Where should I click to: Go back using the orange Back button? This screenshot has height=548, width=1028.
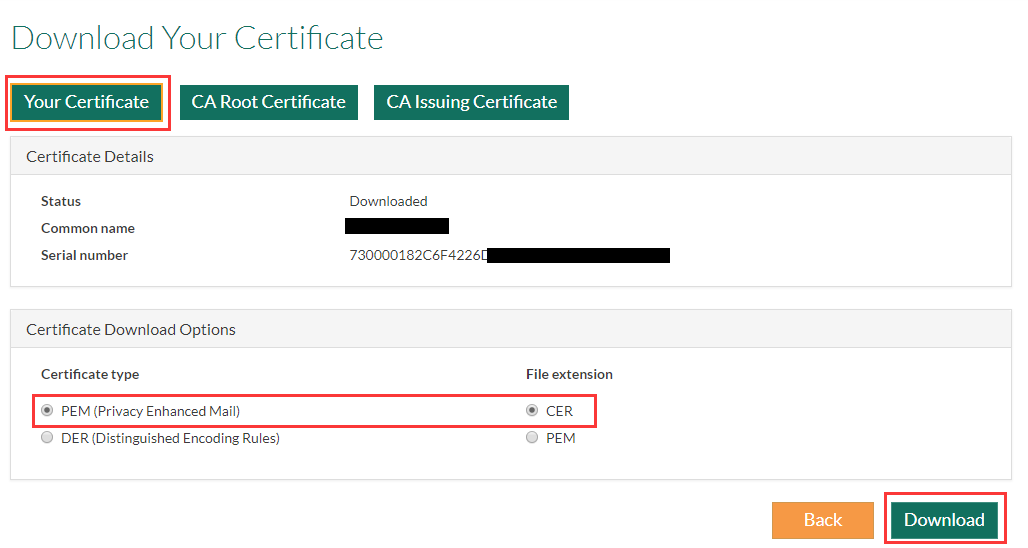coord(822,520)
